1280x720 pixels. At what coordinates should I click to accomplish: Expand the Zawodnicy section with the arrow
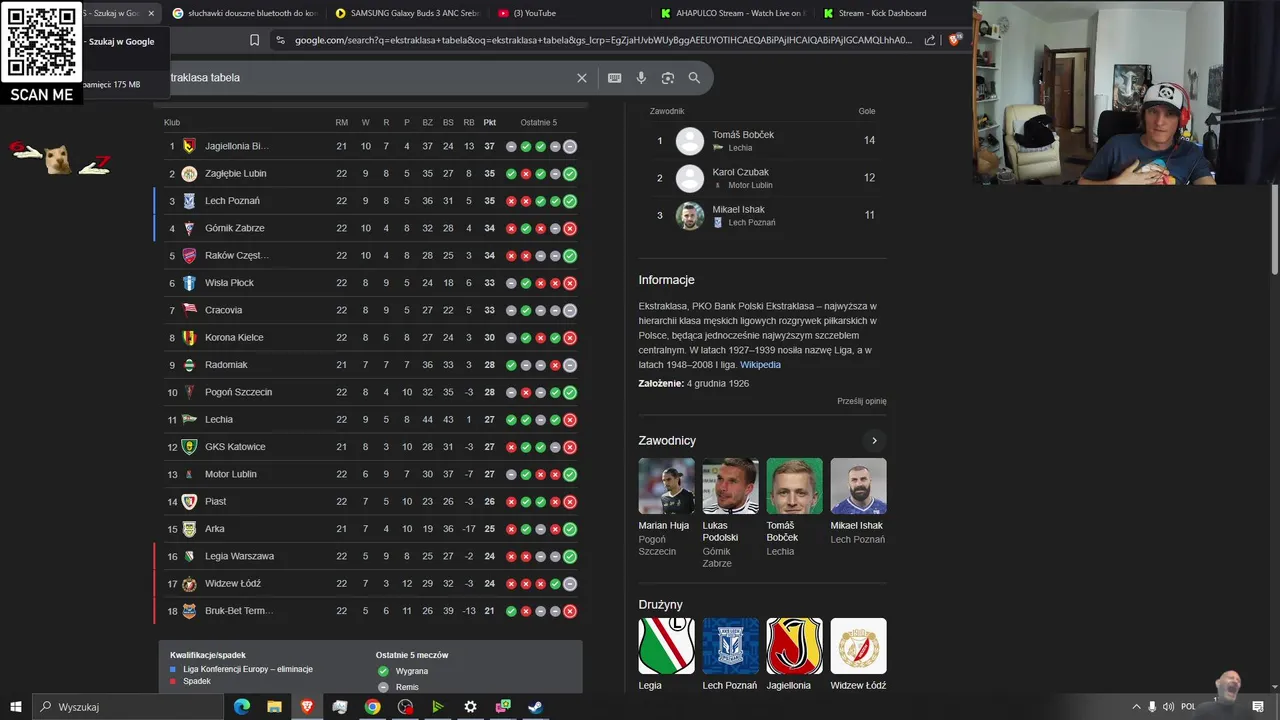(x=874, y=441)
